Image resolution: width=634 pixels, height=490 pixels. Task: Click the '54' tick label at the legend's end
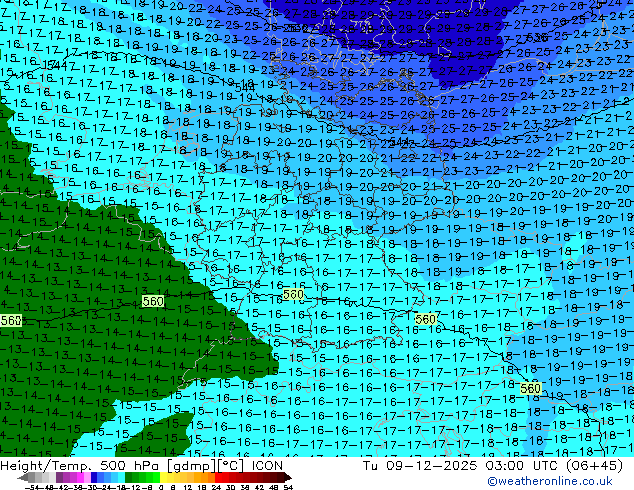[288, 488]
